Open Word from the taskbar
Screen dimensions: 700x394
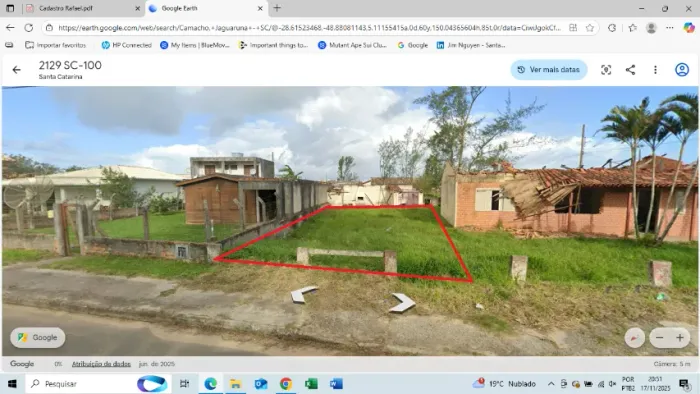(336, 384)
